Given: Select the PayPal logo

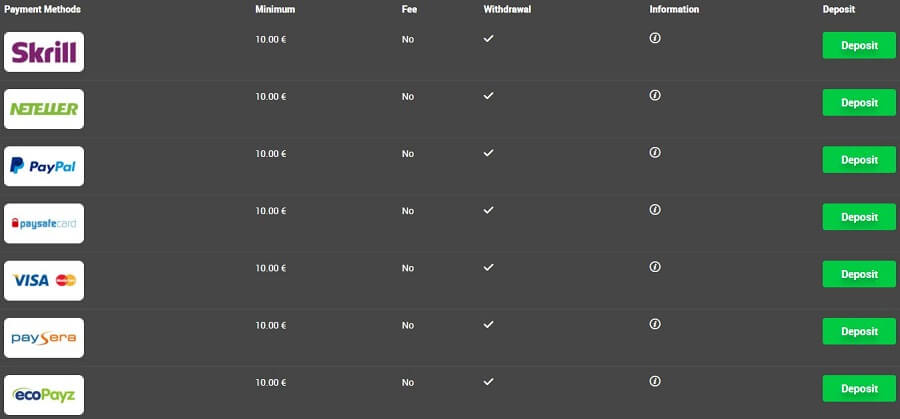Looking at the screenshot, I should (44, 166).
